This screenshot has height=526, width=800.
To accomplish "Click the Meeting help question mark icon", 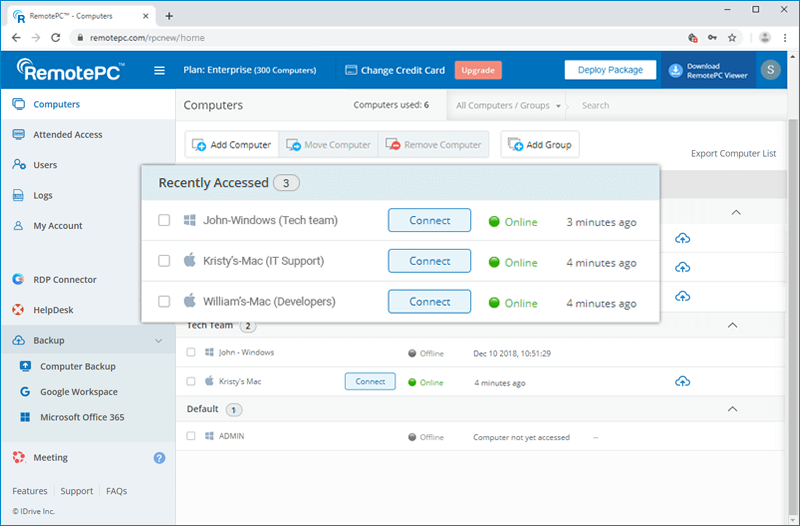I will [159, 458].
